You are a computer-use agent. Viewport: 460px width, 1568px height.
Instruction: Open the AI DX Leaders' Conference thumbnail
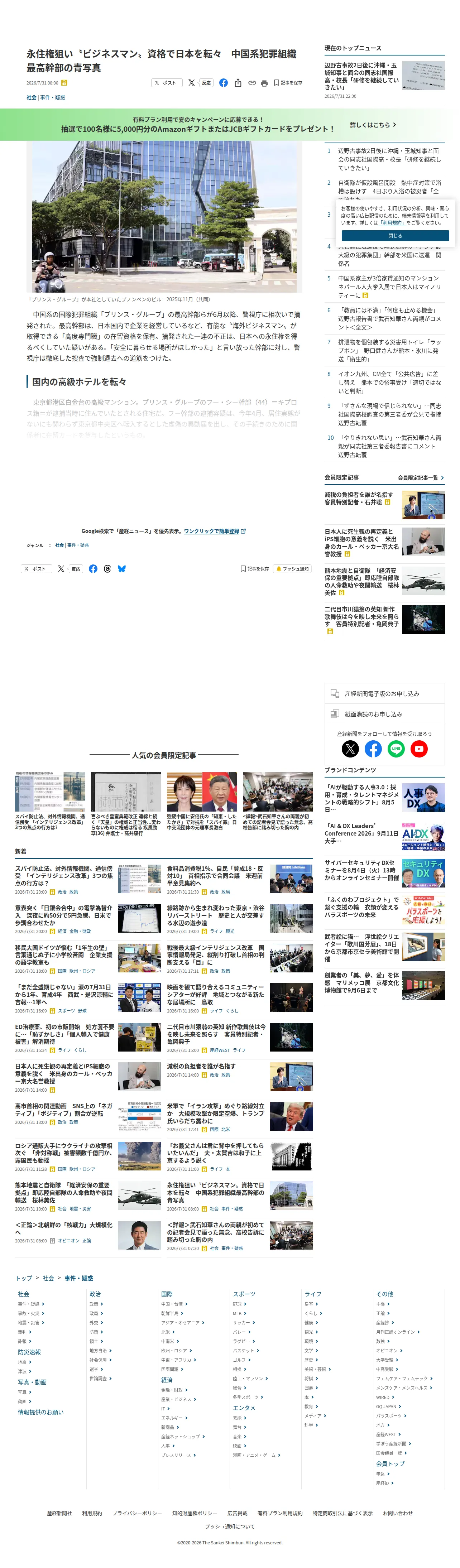(x=423, y=836)
